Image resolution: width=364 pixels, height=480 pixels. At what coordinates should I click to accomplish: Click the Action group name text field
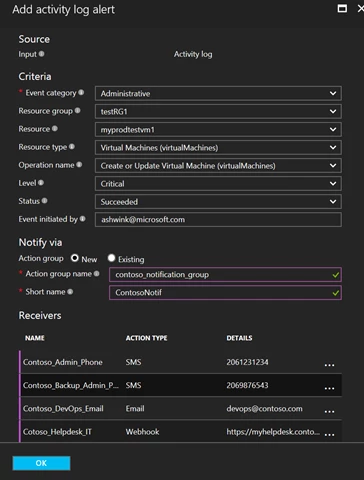tap(225, 275)
